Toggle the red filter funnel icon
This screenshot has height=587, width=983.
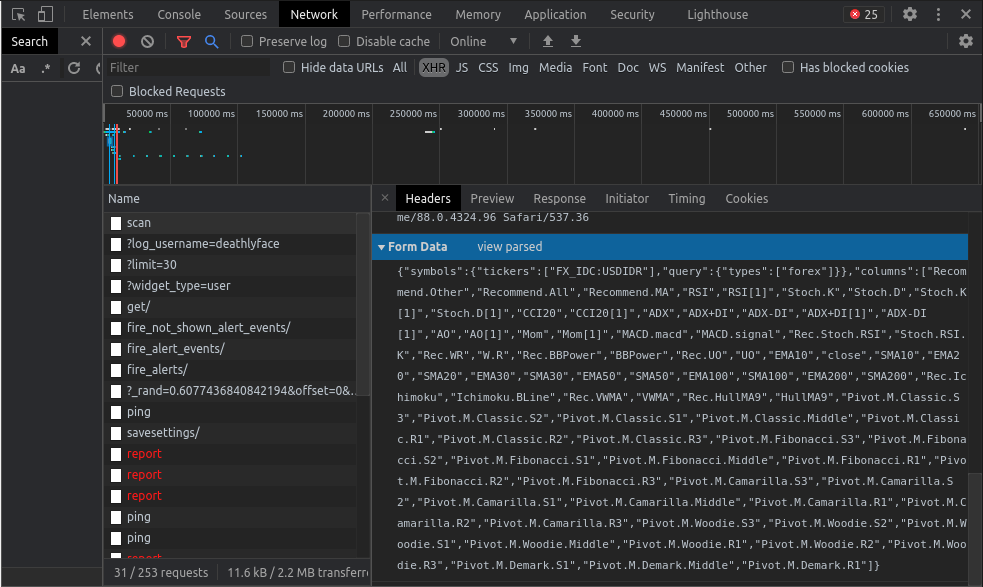click(x=183, y=41)
